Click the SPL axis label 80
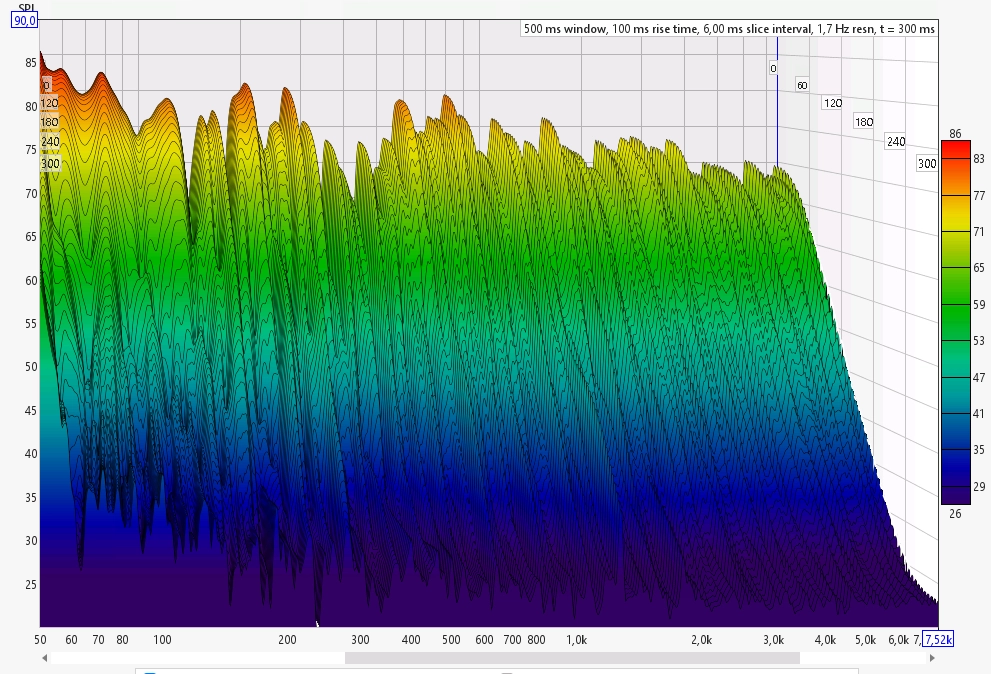 (31, 107)
